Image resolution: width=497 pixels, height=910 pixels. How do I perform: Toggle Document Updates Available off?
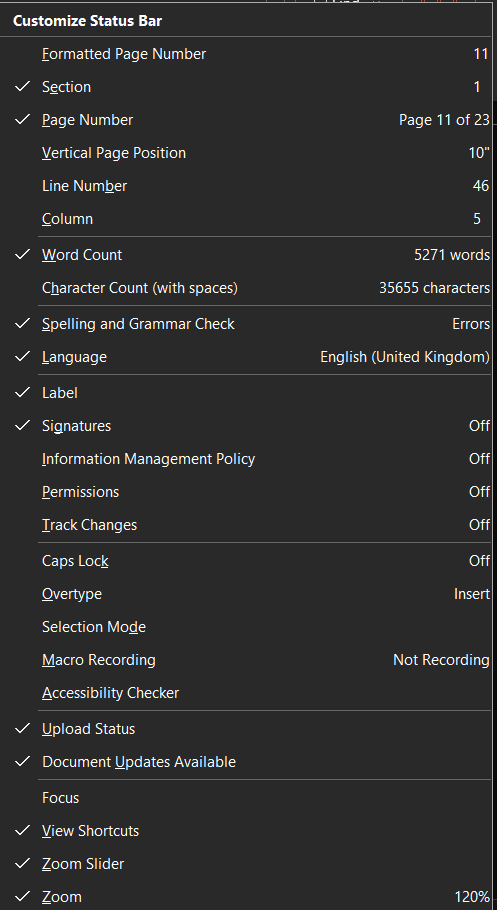246,763
